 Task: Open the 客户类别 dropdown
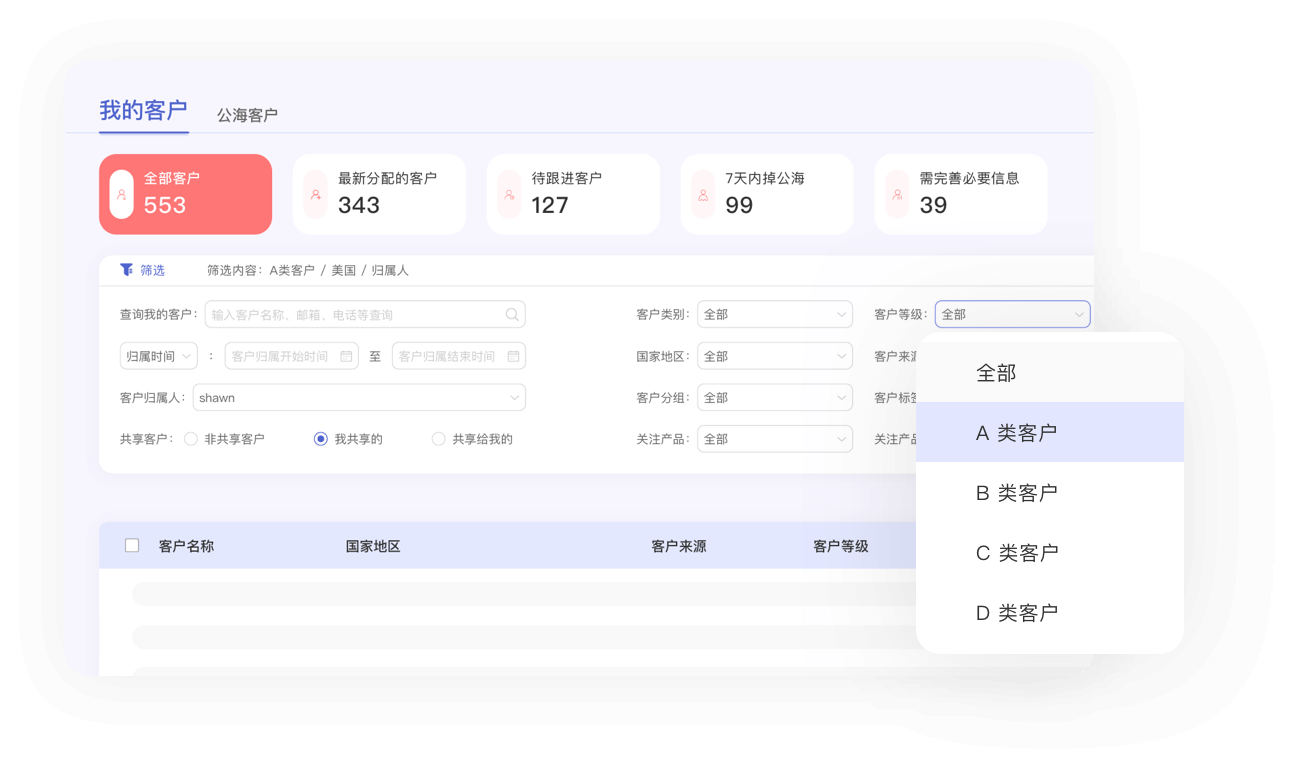(x=774, y=315)
